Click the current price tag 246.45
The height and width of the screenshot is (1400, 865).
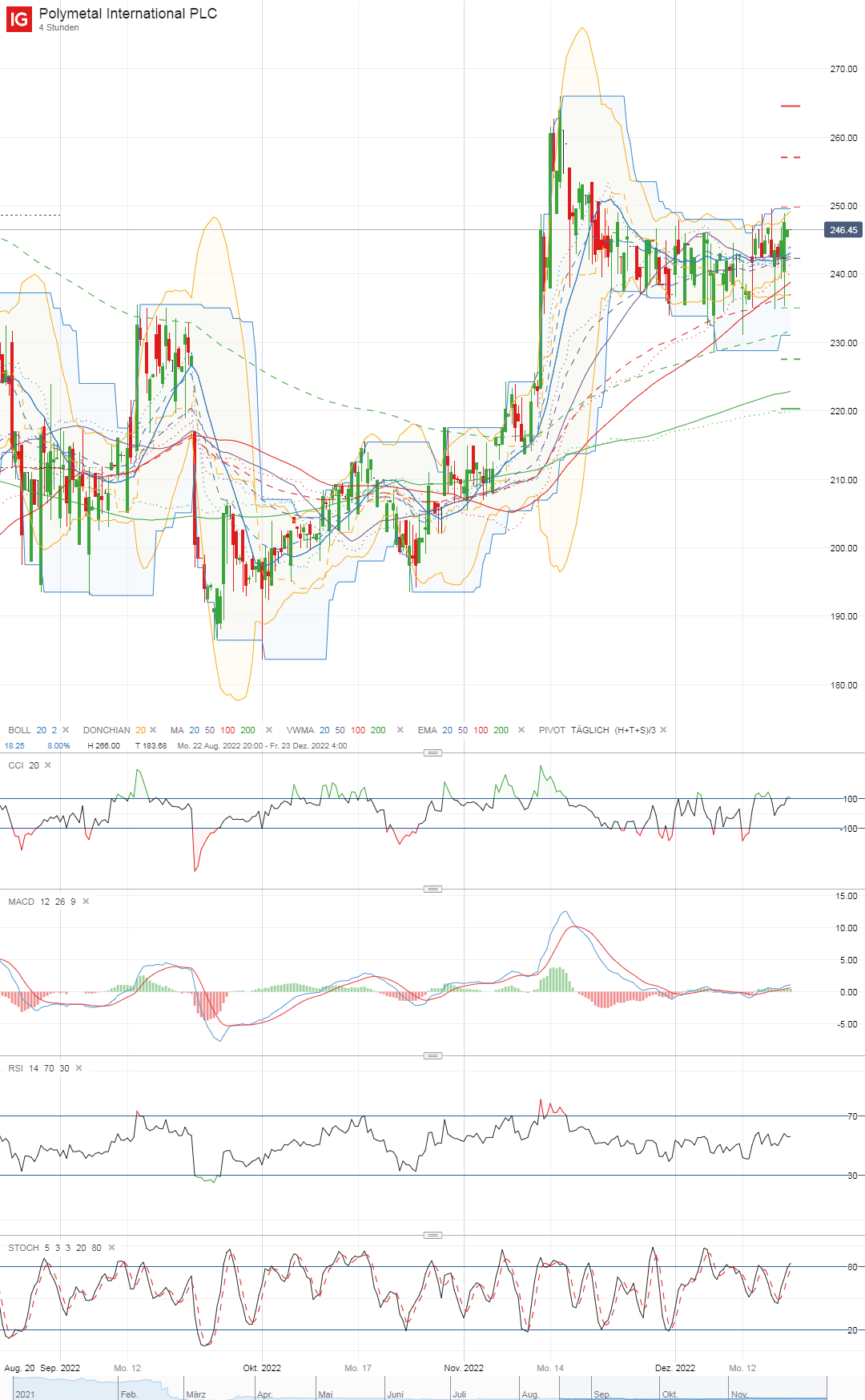point(843,230)
